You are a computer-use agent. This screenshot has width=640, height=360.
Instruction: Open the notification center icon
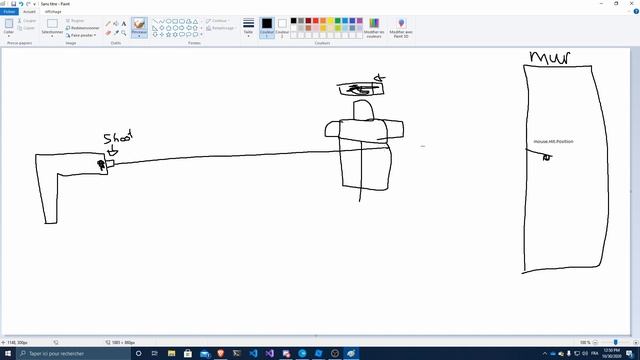pos(630,353)
